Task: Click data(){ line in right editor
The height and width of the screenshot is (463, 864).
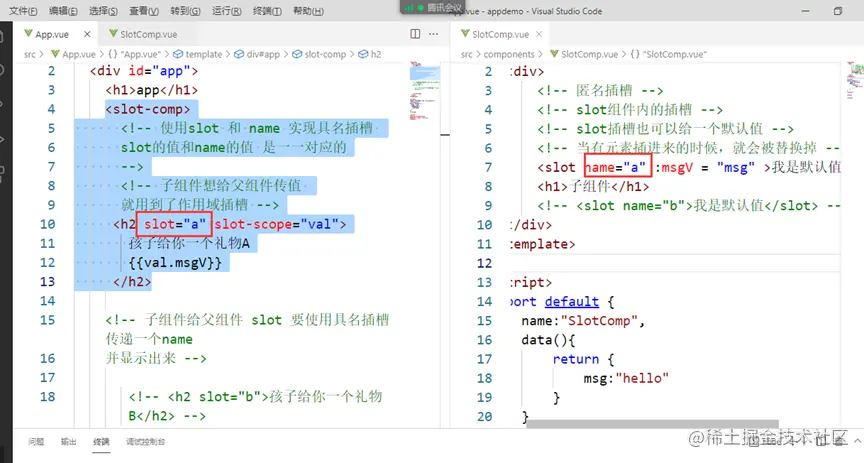Action: [x=548, y=340]
